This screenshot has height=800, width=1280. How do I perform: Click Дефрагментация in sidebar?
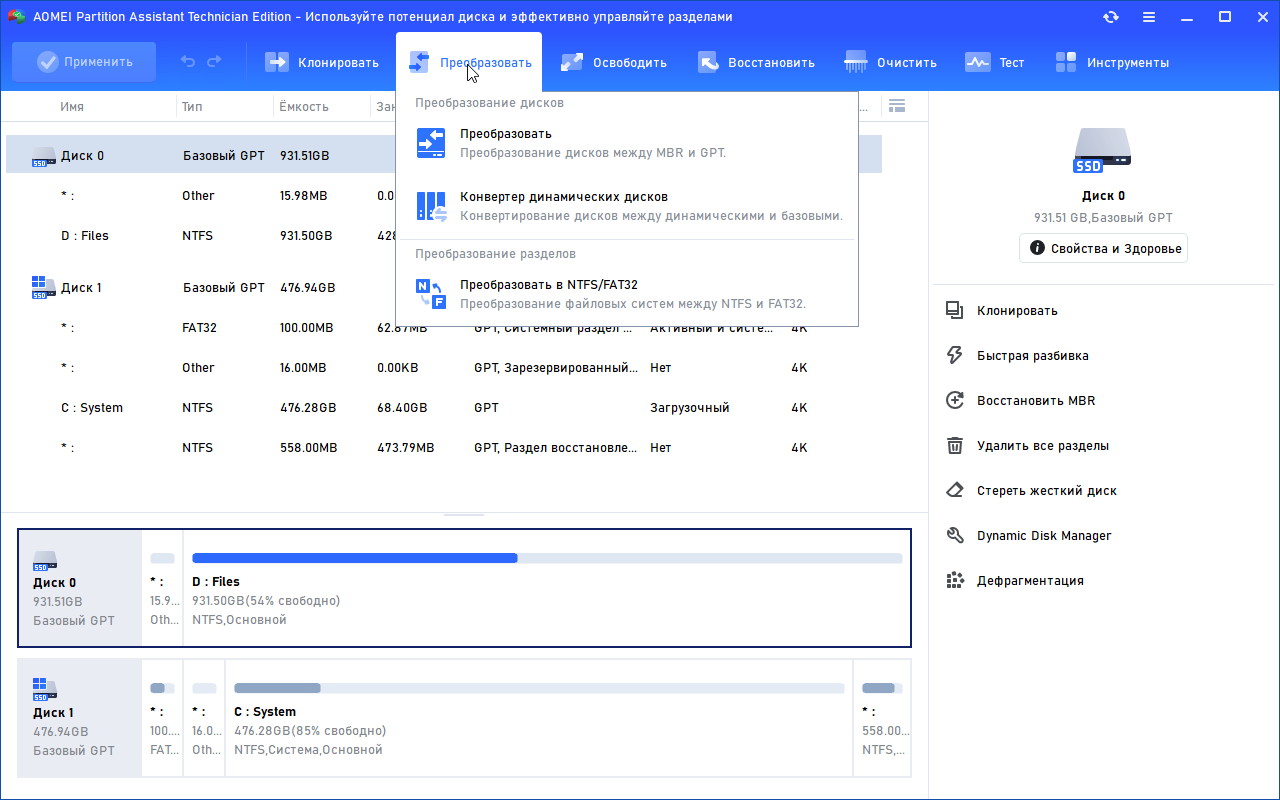tap(1030, 580)
